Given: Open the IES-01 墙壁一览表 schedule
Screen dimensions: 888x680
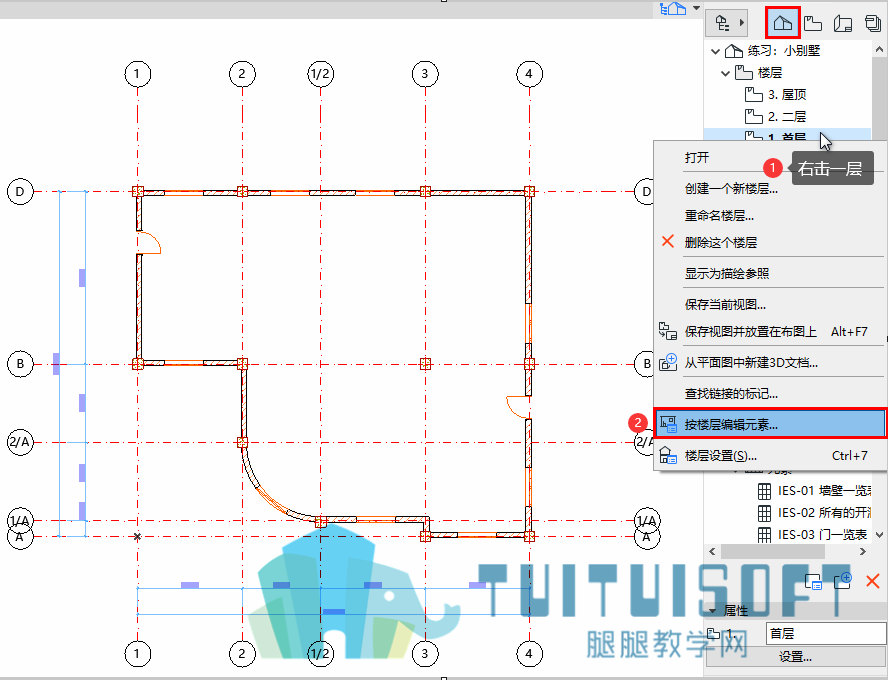Looking at the screenshot, I should (814, 491).
